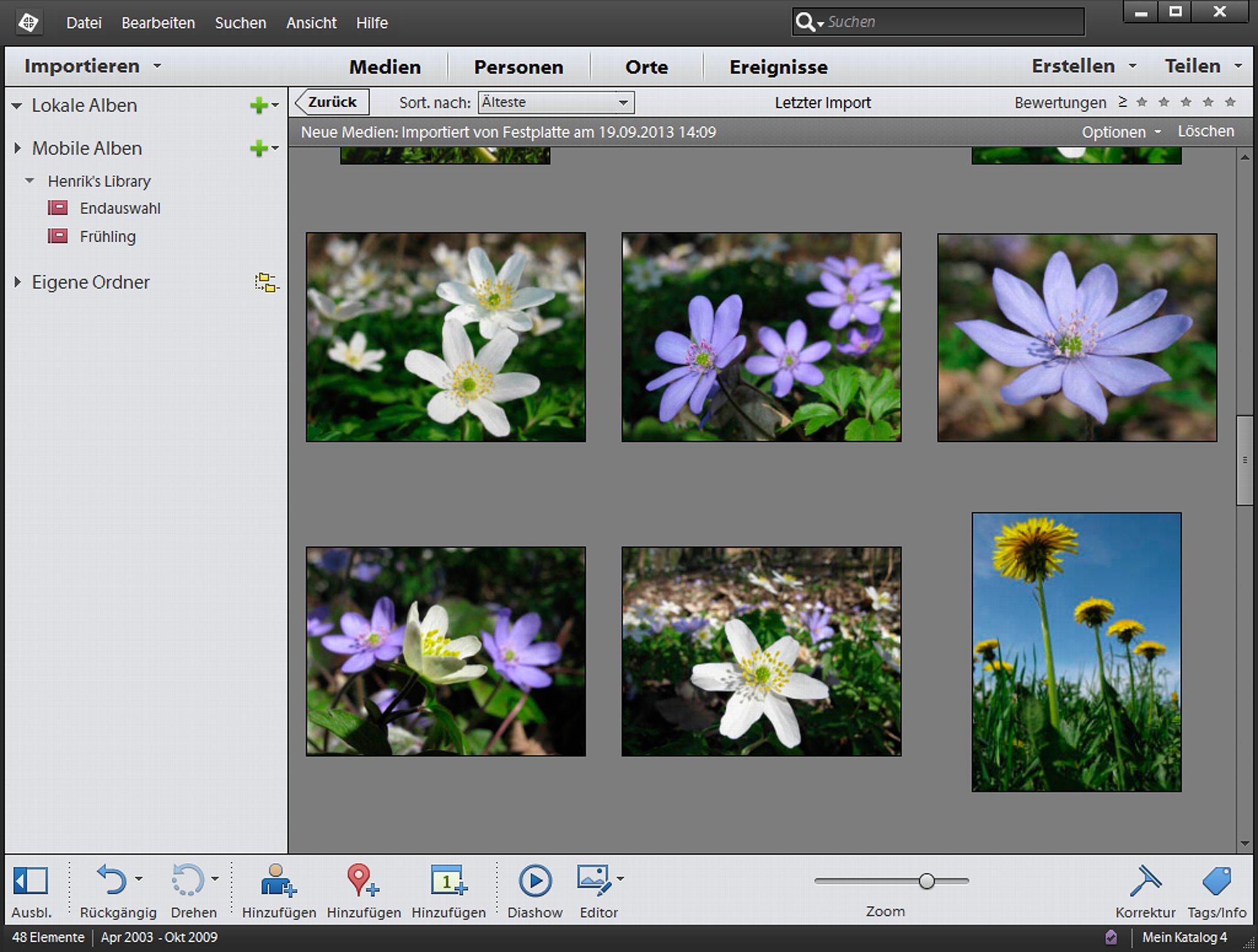The height and width of the screenshot is (952, 1258).
Task: Switch to the Personen tab
Action: [518, 67]
